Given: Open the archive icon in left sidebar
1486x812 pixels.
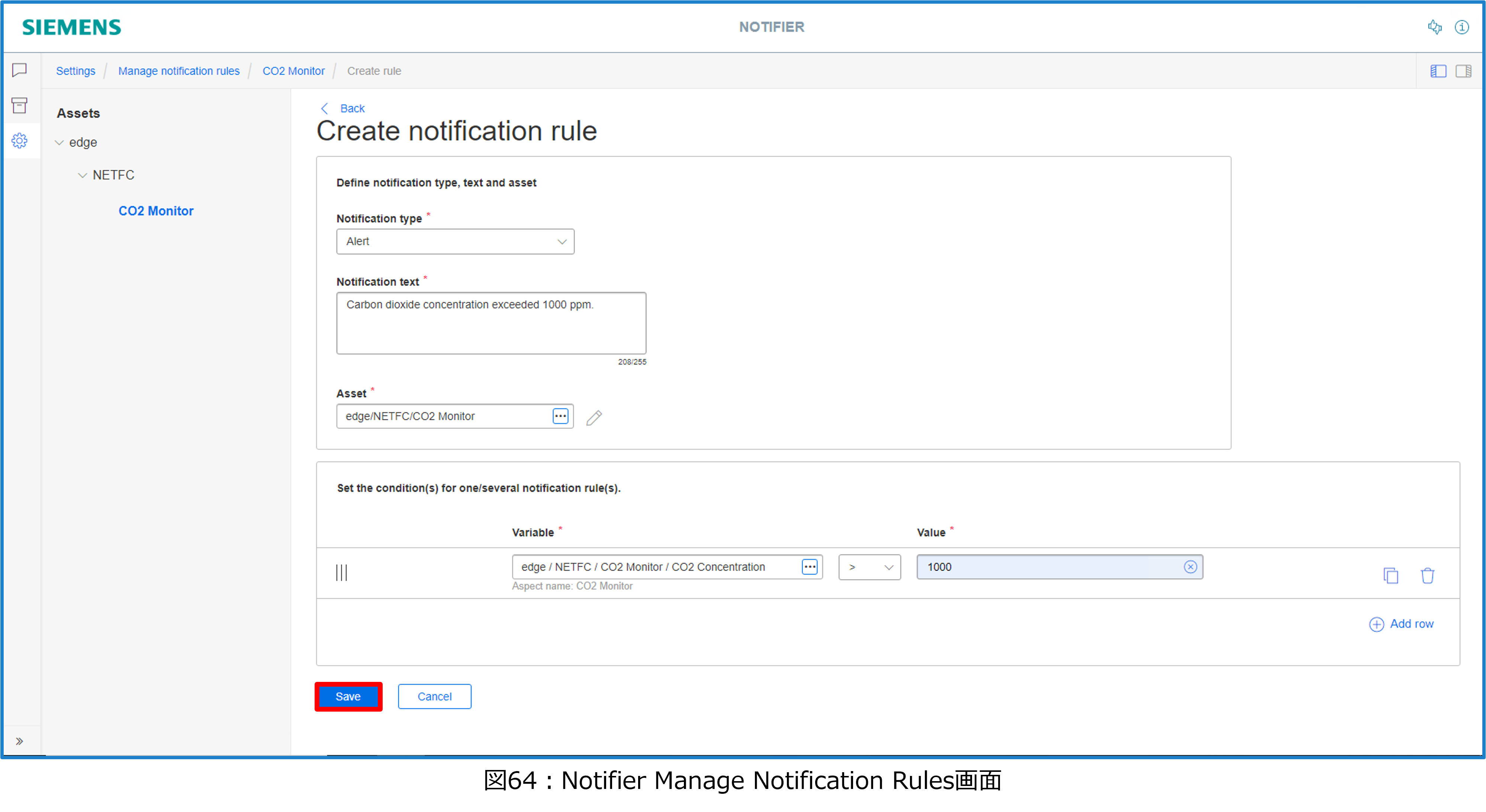Looking at the screenshot, I should 20,106.
